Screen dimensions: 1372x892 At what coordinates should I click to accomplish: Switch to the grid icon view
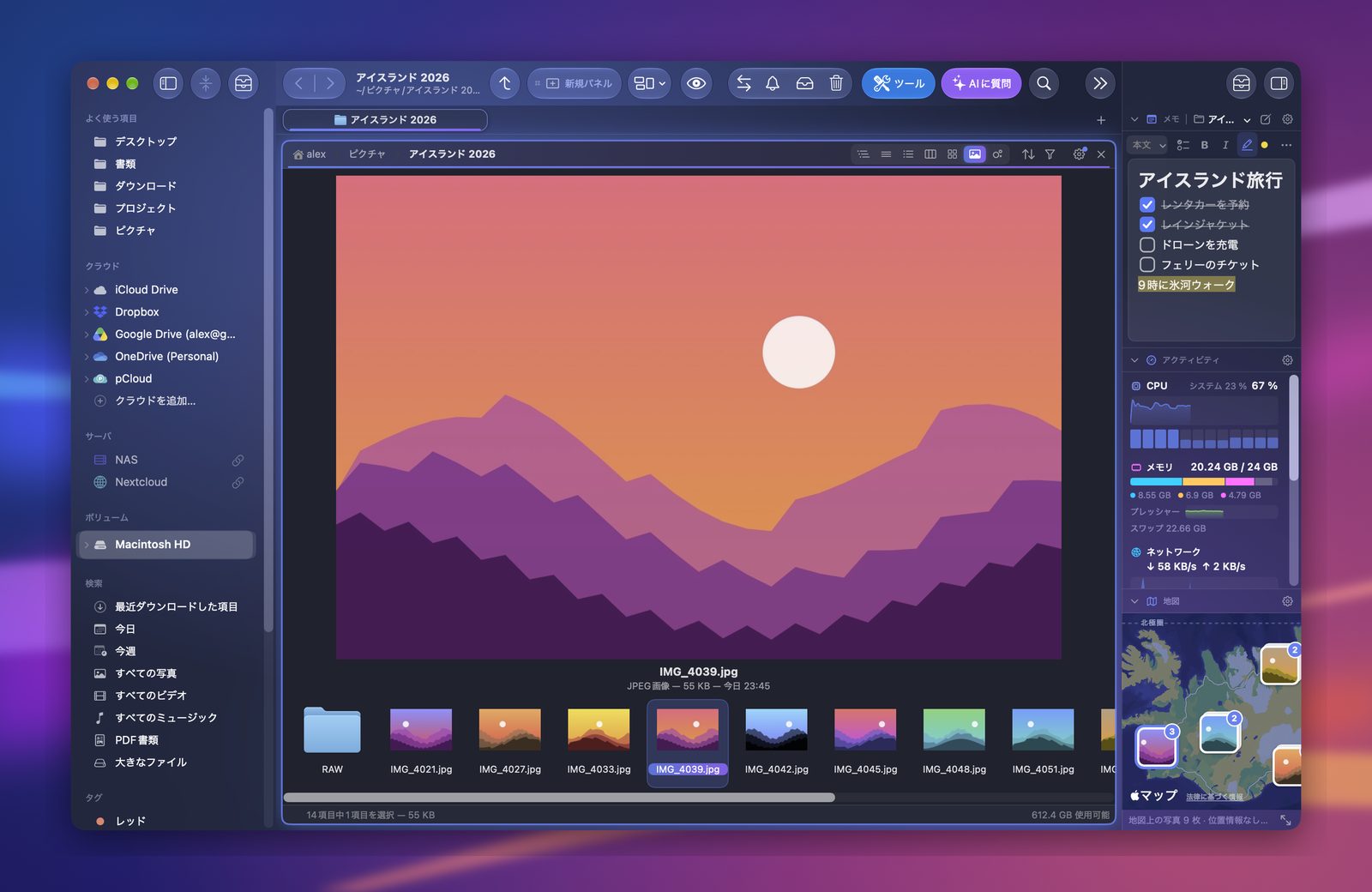coord(953,154)
